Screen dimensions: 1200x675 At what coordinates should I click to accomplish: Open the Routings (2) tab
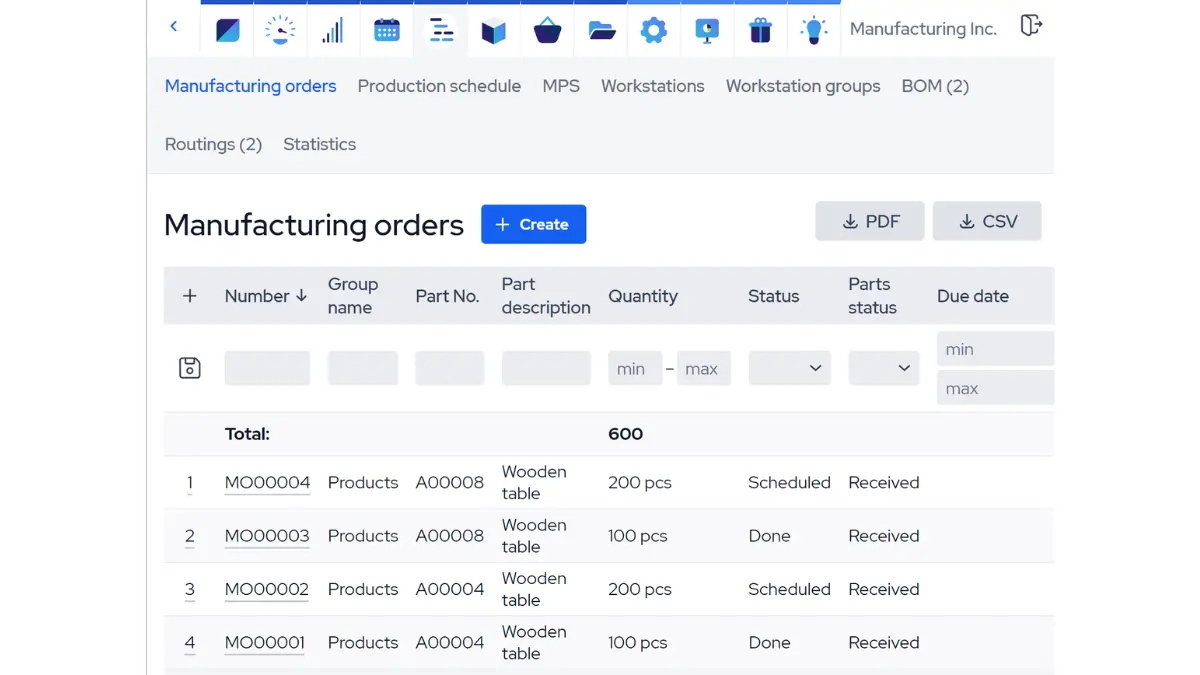point(212,144)
